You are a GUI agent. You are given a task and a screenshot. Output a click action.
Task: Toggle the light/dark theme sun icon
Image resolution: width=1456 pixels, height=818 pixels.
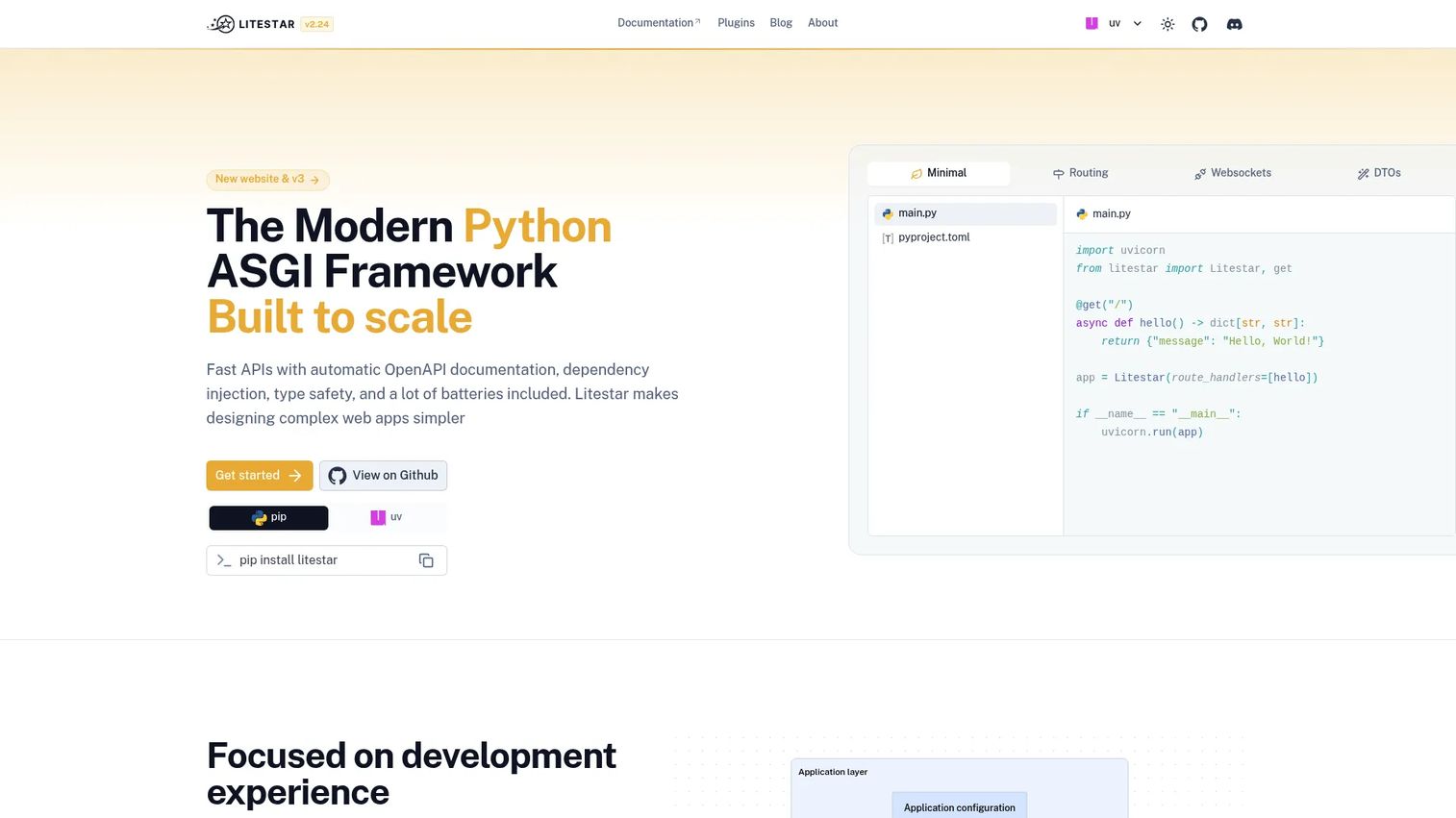tap(1167, 24)
